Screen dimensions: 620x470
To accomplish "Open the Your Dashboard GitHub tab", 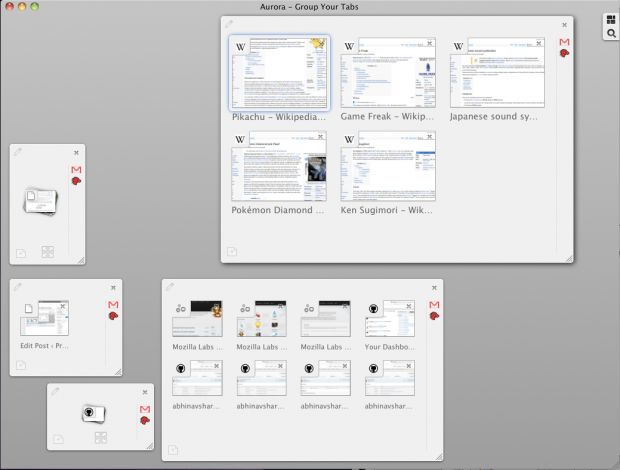I will pos(390,319).
